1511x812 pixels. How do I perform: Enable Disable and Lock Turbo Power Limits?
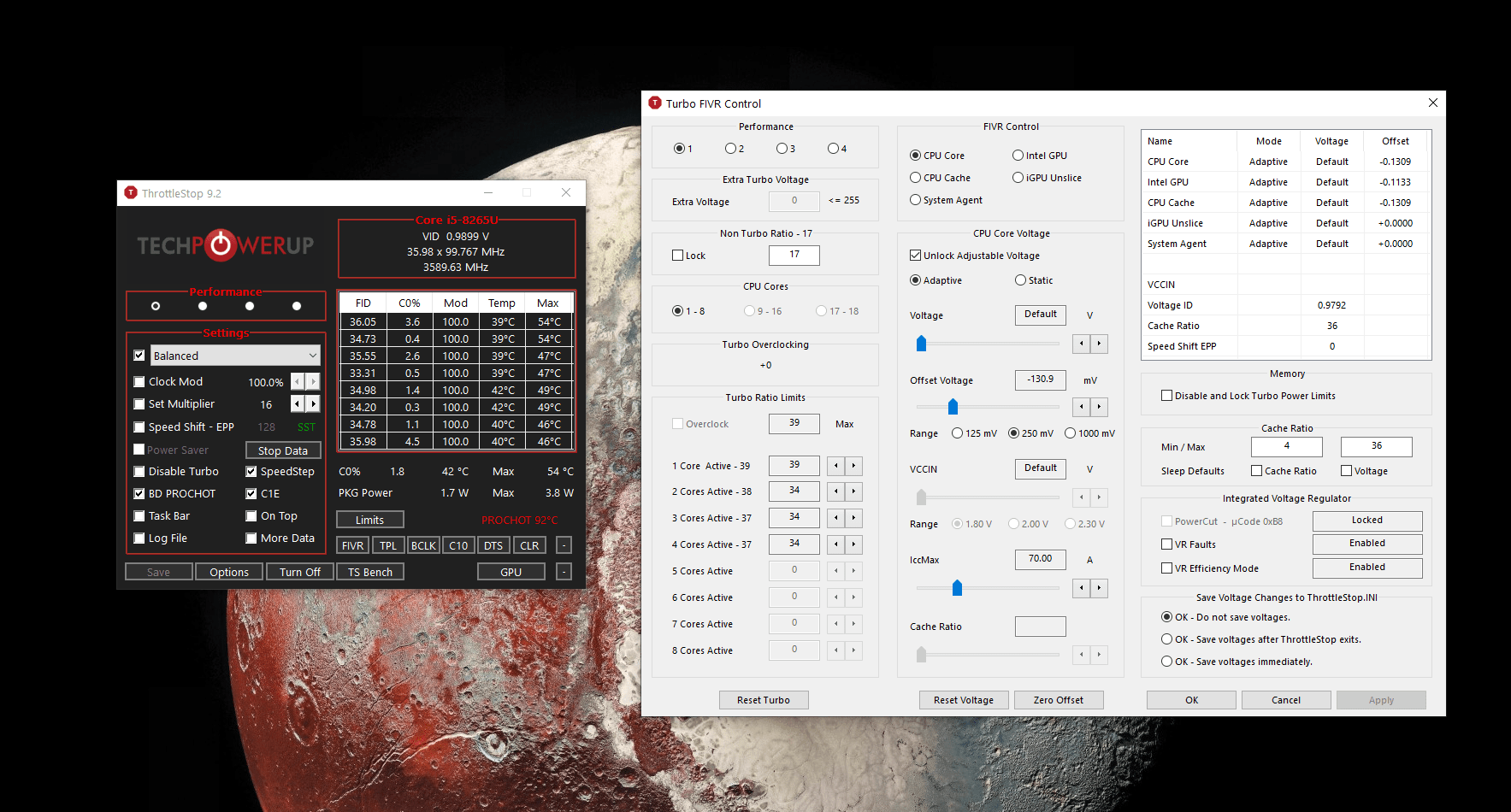(x=1166, y=396)
